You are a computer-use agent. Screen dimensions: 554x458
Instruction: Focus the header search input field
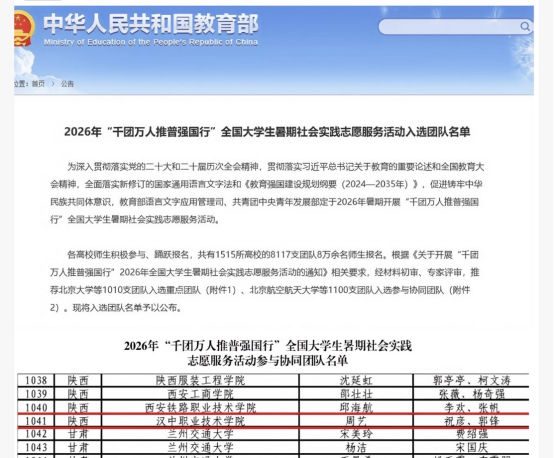(449, 27)
